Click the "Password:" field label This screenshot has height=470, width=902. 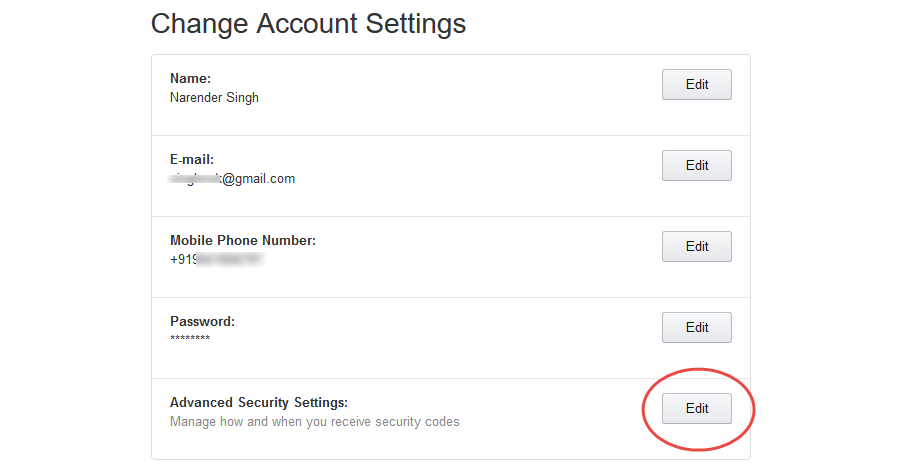(x=202, y=321)
